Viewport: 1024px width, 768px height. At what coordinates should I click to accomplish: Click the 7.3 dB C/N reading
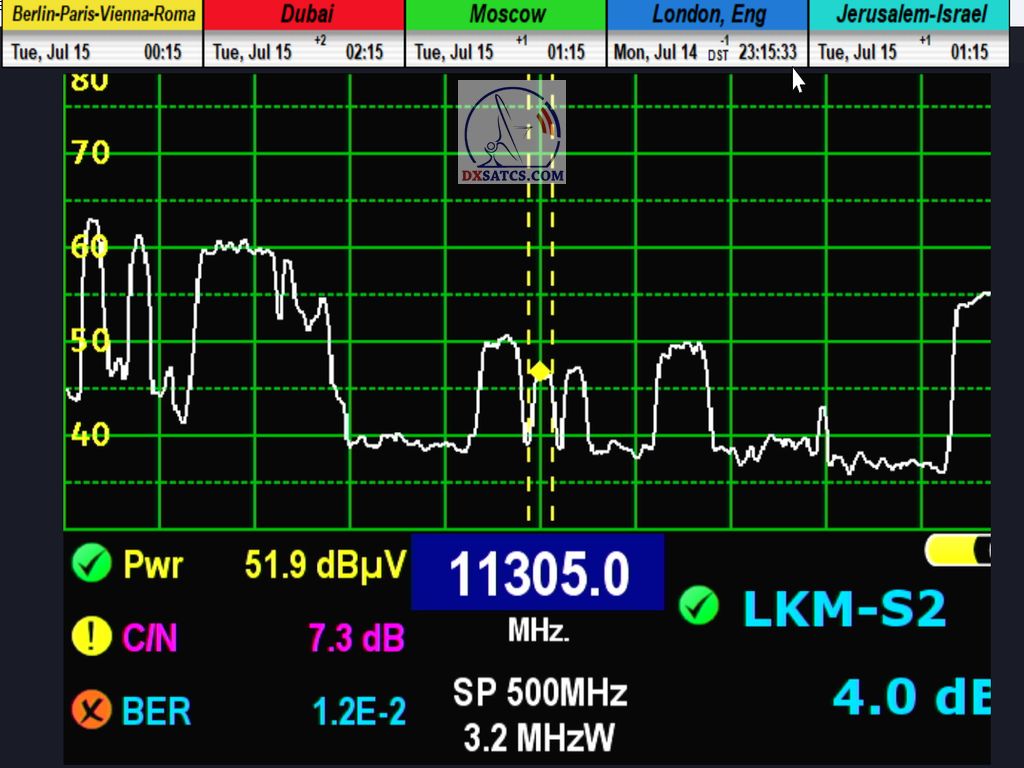[x=356, y=638]
